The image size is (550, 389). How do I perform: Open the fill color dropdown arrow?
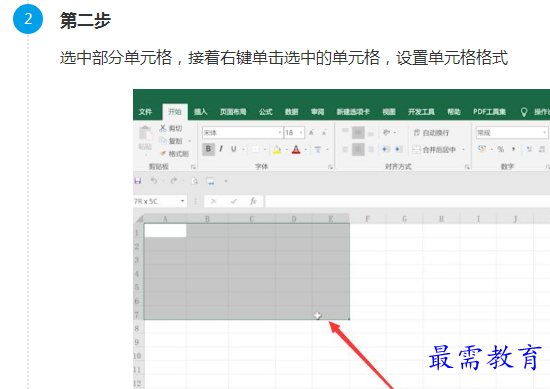pyautogui.click(x=287, y=150)
